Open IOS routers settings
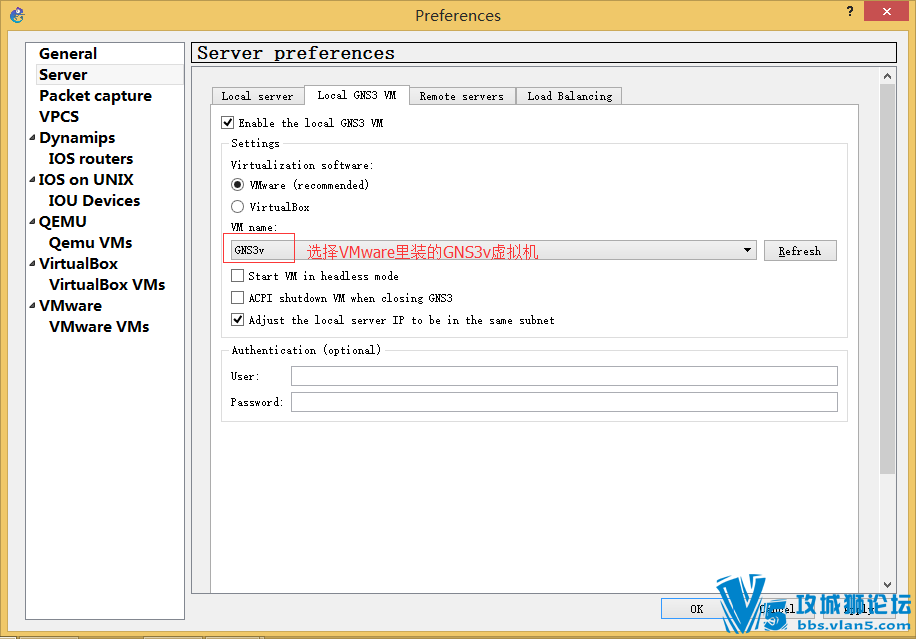The height and width of the screenshot is (639, 916). 91,159
